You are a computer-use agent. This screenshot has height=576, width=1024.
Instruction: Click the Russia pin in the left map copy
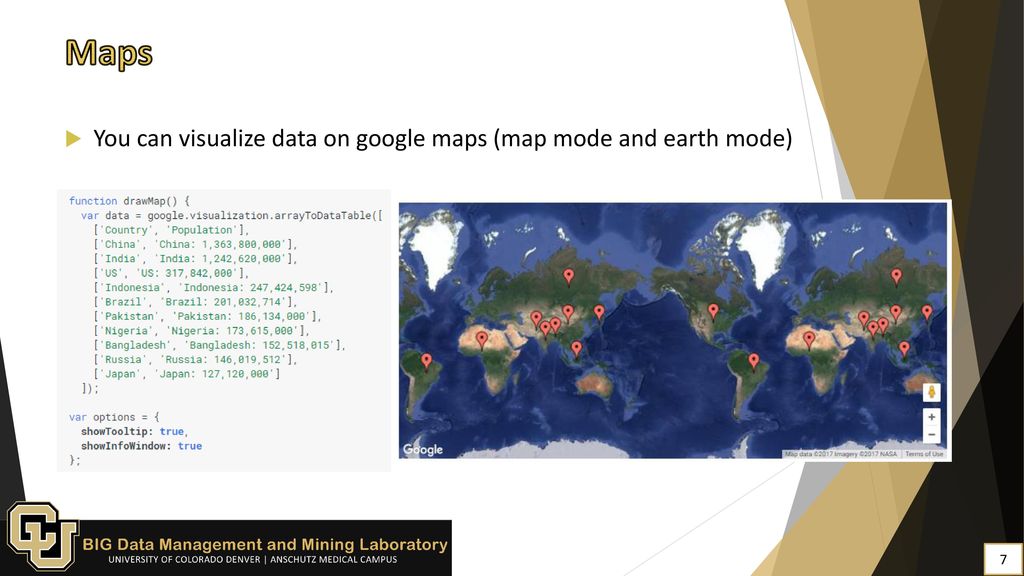click(569, 277)
